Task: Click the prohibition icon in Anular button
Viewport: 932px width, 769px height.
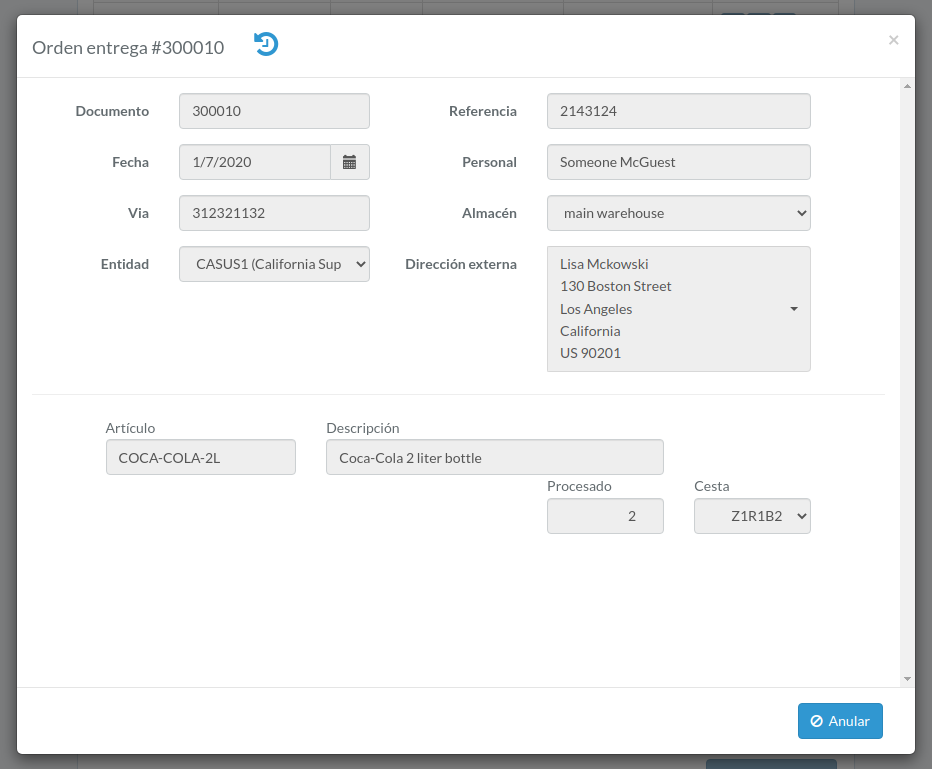Action: (x=817, y=721)
